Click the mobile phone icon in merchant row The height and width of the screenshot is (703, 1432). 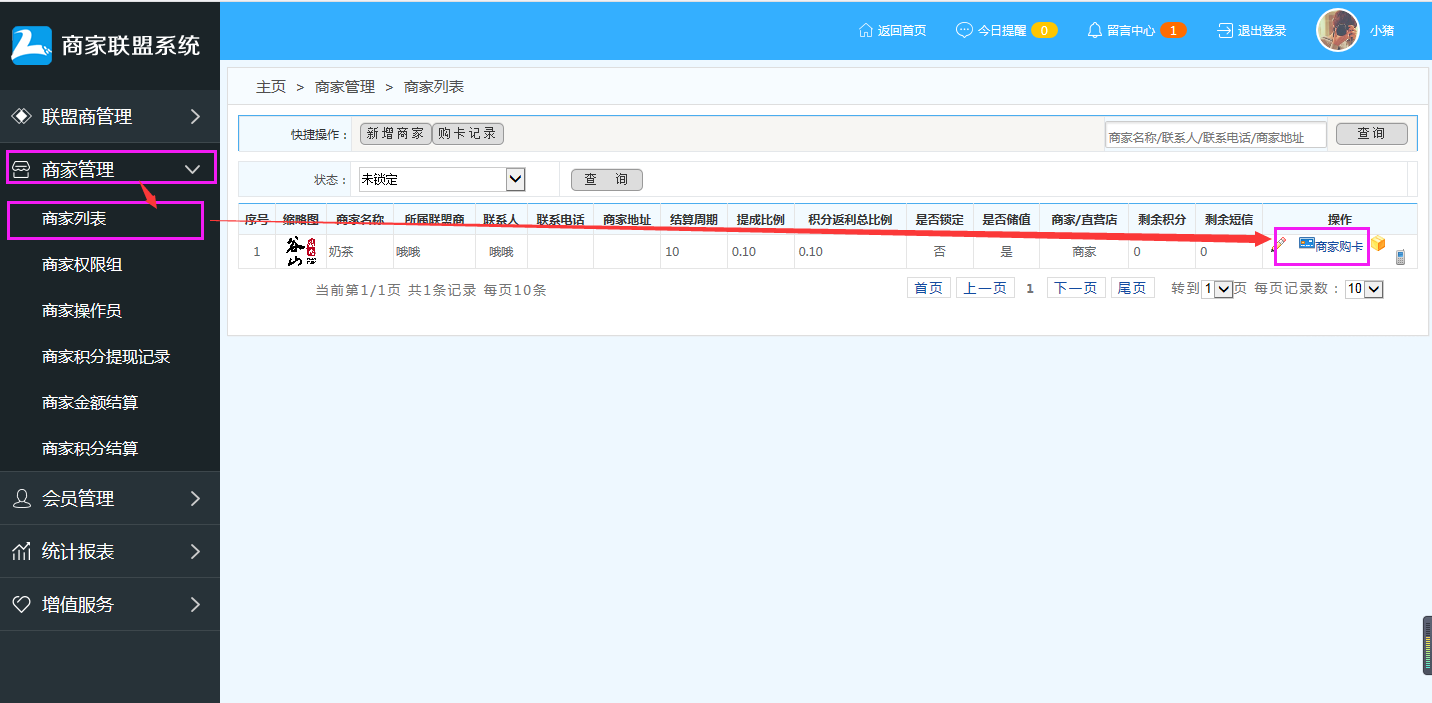tap(1400, 257)
